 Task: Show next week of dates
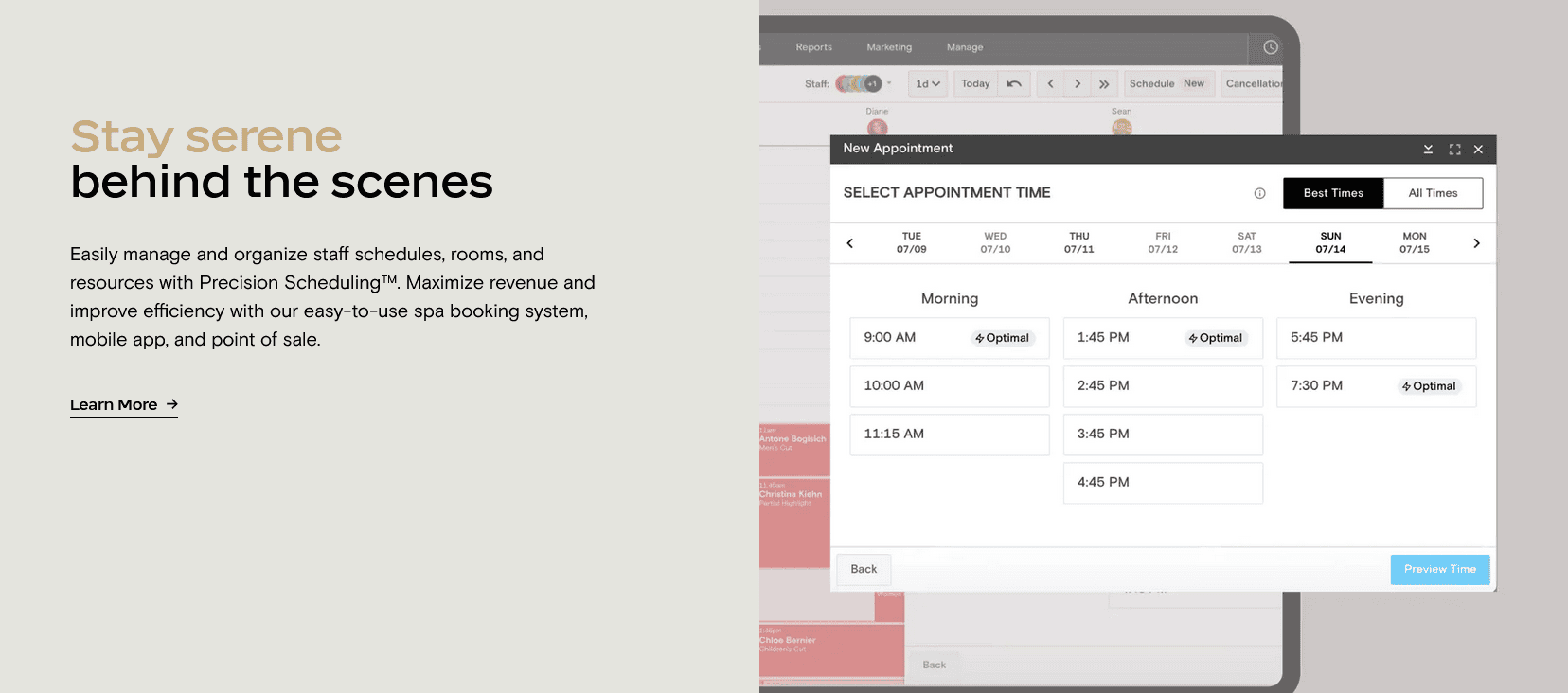coord(1476,243)
